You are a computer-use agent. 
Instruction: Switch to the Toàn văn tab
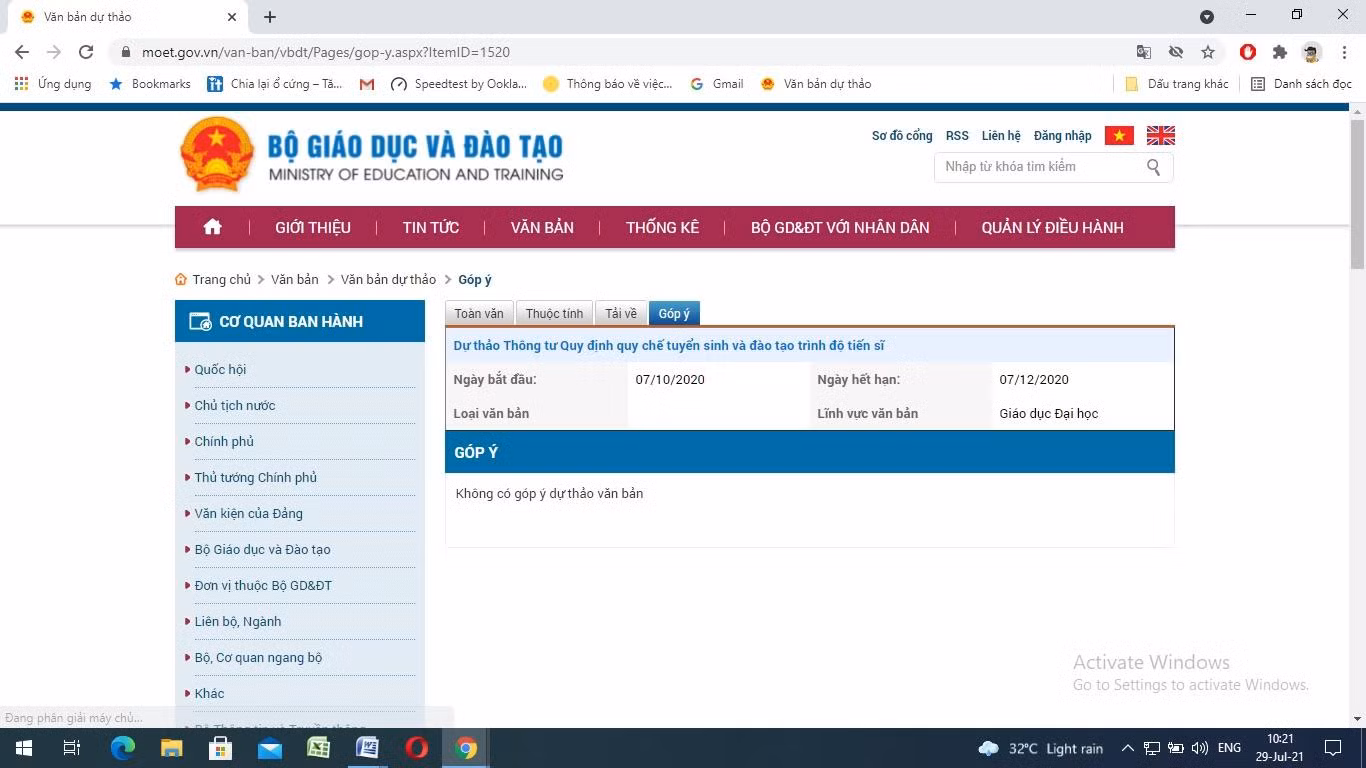tap(479, 314)
